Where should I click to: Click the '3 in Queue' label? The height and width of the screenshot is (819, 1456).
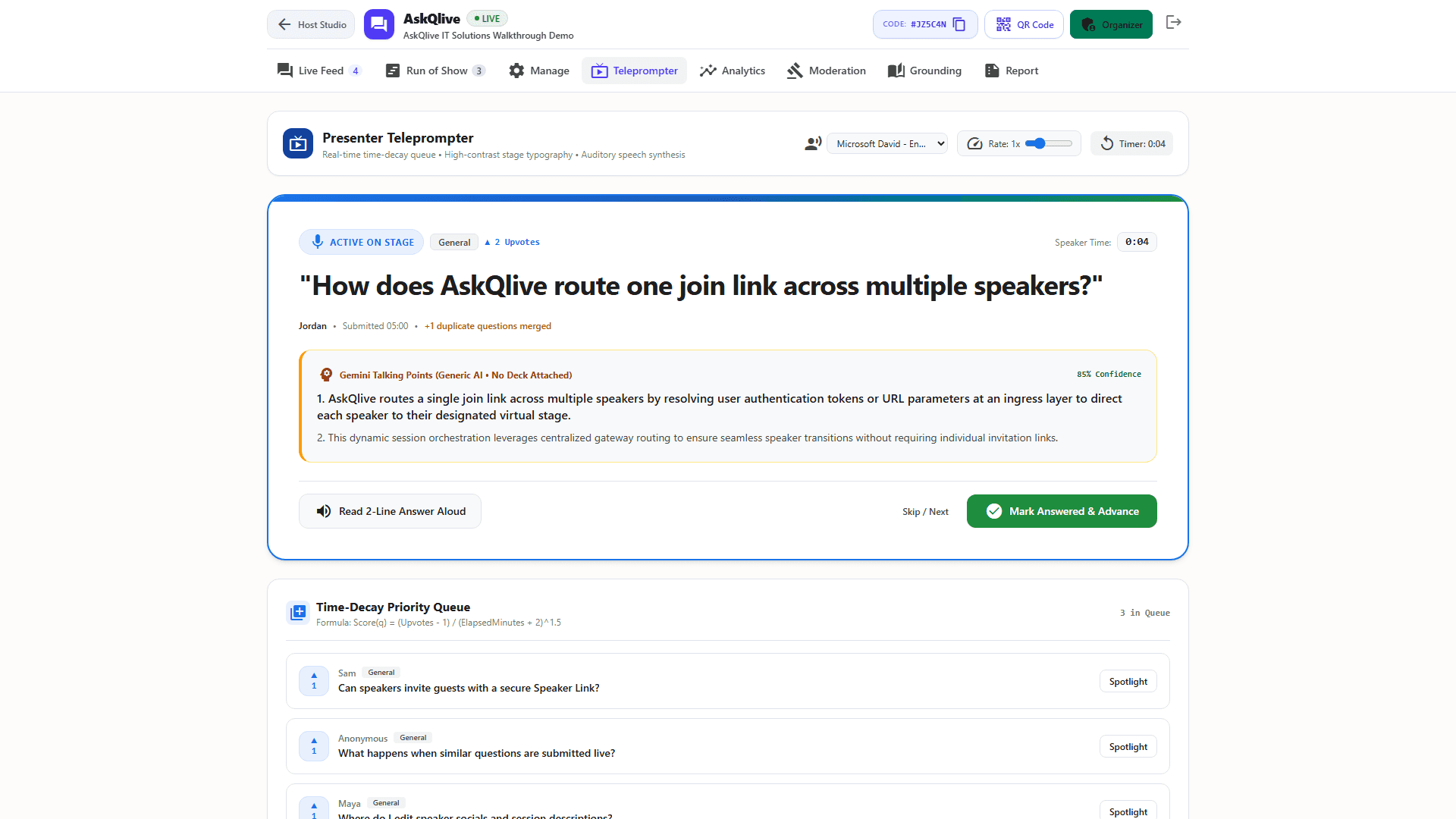[x=1145, y=613]
